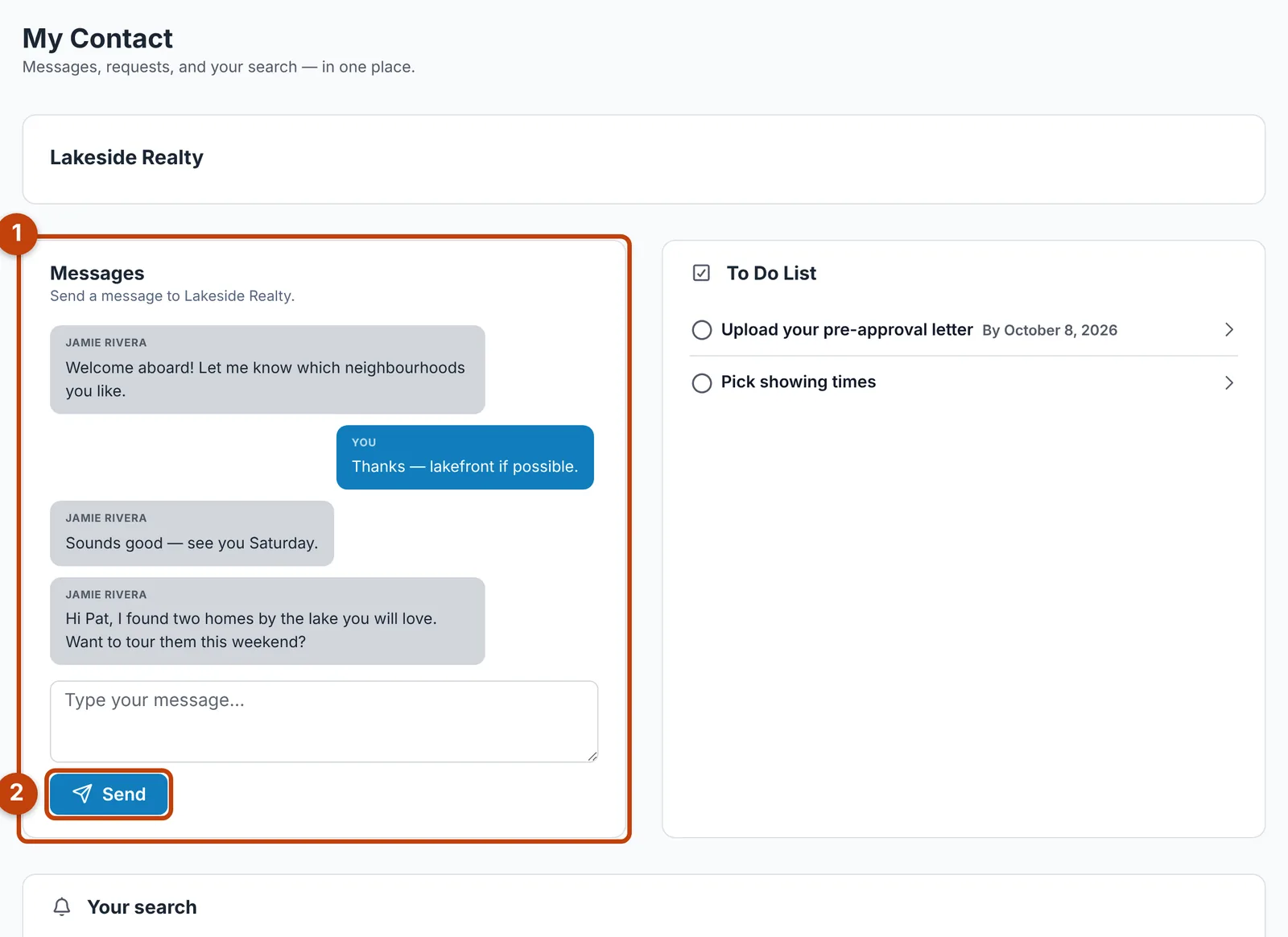Click the bell icon beside Your search

pyautogui.click(x=62, y=907)
